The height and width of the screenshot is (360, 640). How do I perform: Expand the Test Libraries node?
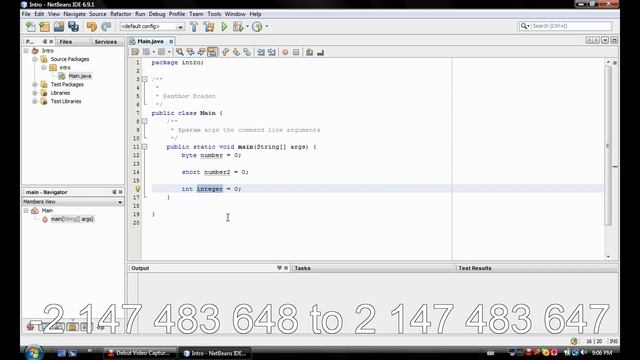click(35, 101)
